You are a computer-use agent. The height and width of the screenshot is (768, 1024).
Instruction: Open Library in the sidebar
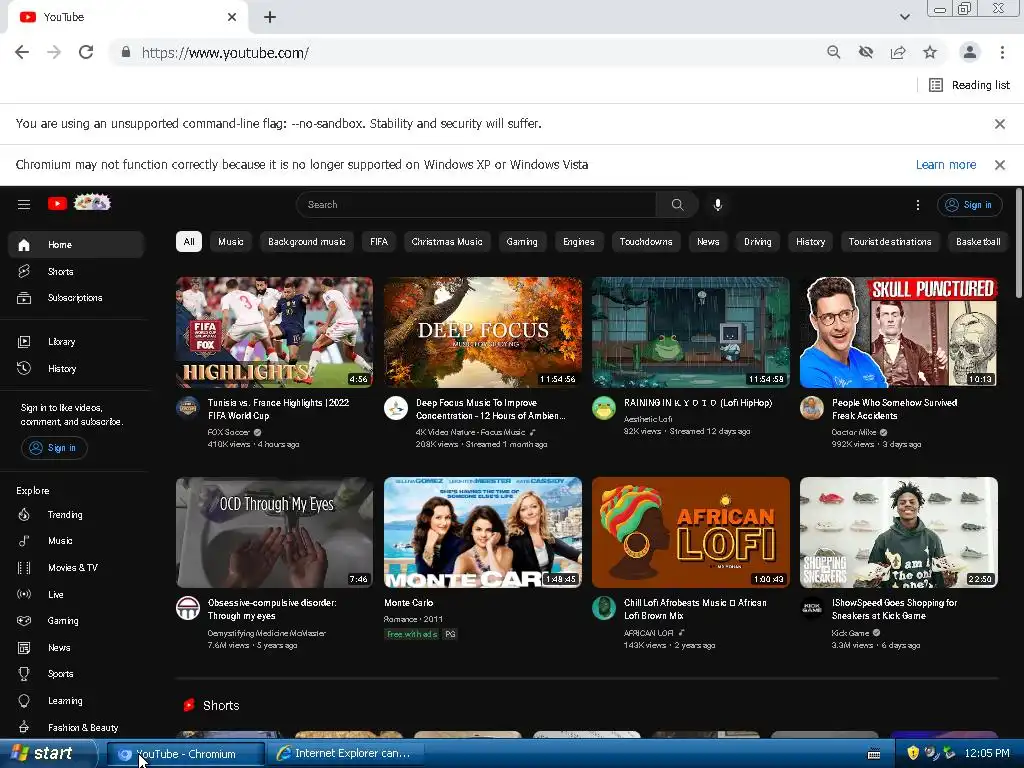[x=76, y=342]
